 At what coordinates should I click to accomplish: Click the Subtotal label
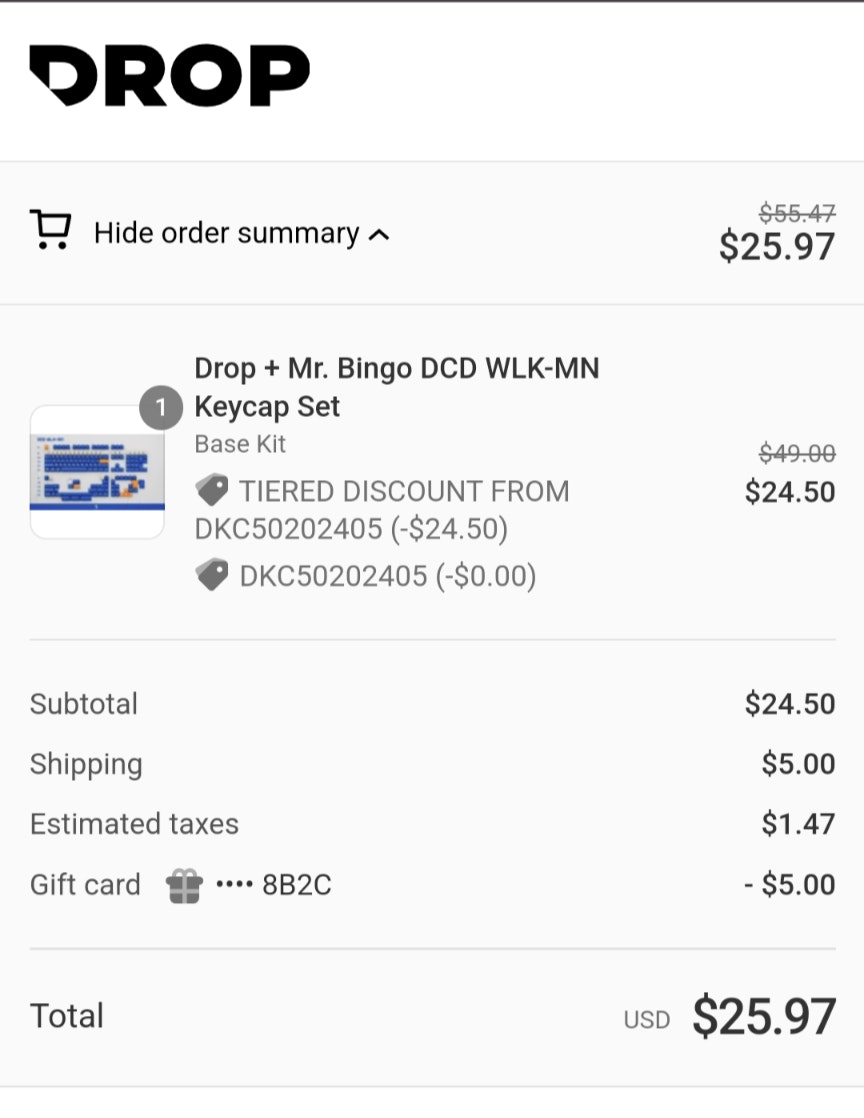[x=84, y=704]
